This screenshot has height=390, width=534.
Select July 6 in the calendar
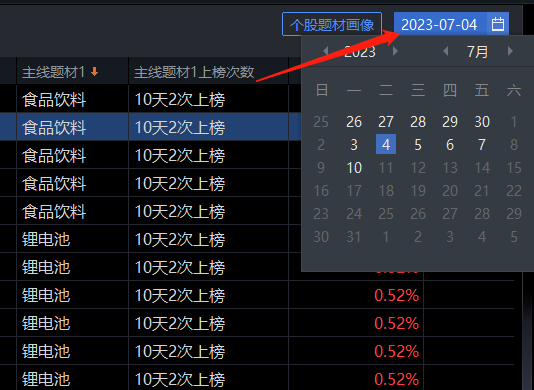450,144
